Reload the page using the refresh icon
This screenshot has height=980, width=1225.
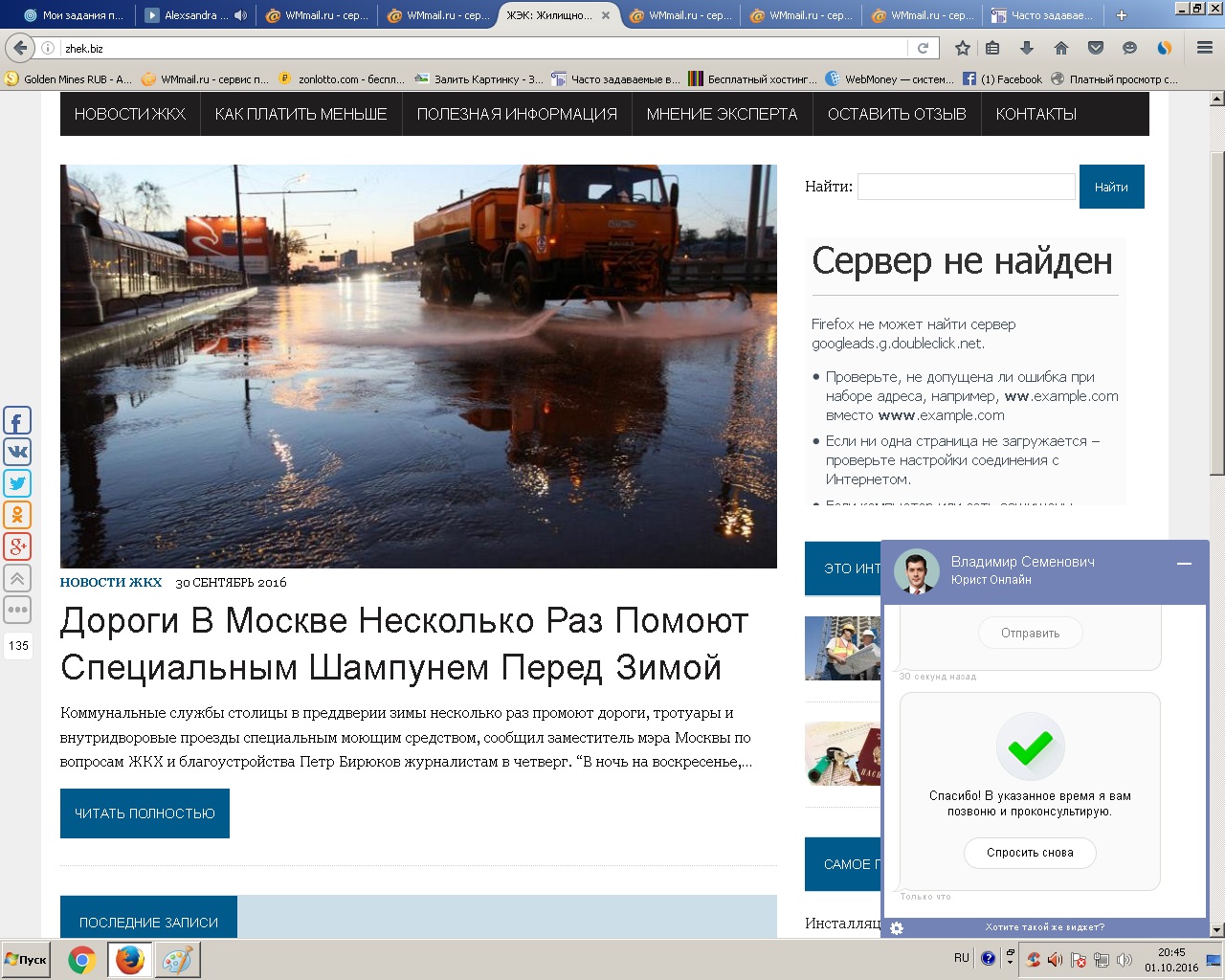click(x=924, y=48)
